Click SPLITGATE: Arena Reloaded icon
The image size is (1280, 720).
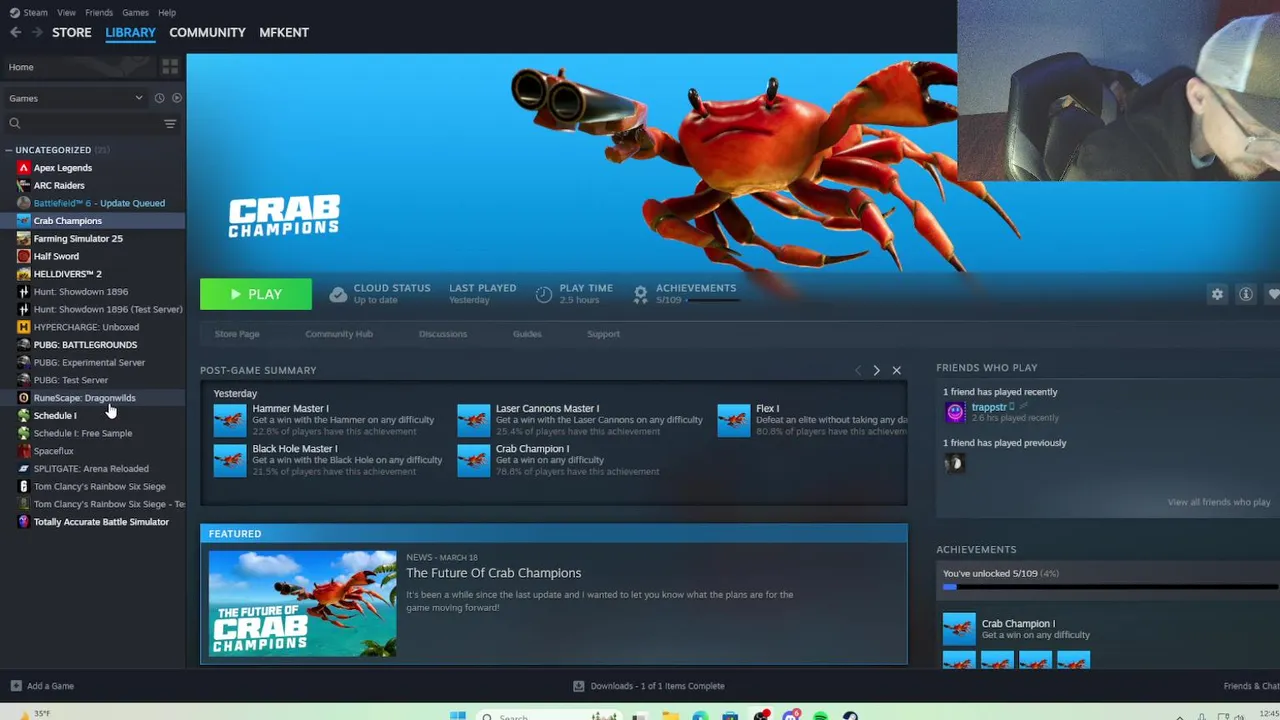click(24, 469)
